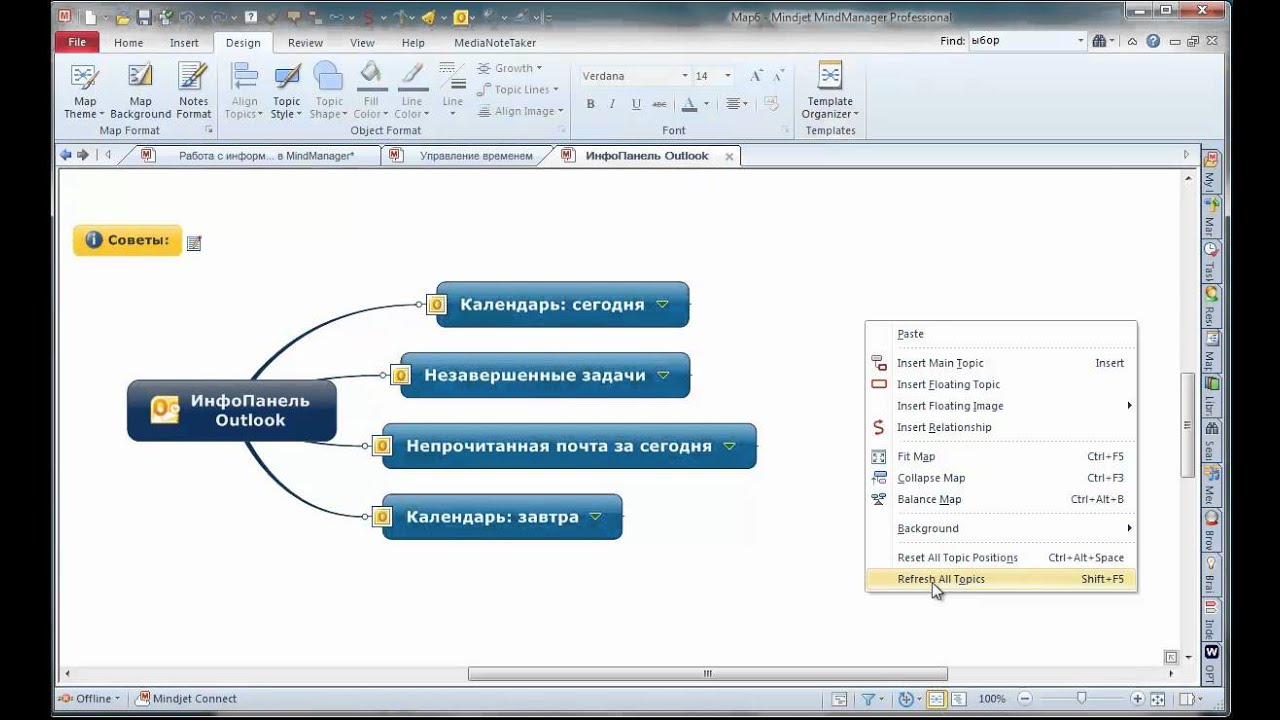Click the File button

77,43
